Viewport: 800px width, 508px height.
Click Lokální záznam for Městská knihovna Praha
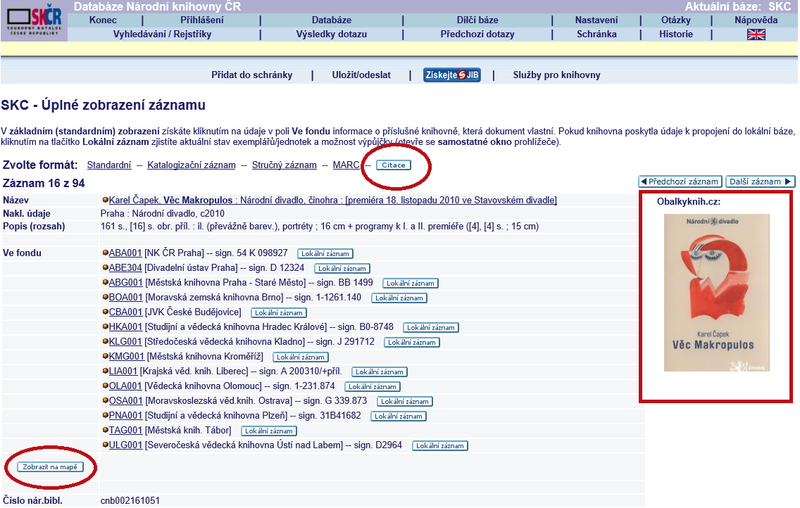(410, 283)
